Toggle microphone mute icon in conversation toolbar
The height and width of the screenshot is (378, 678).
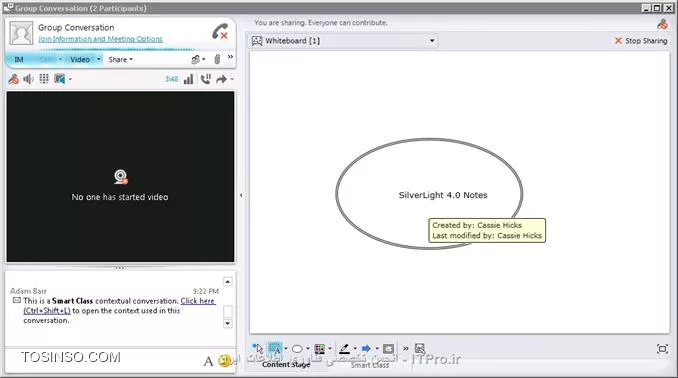[14, 79]
